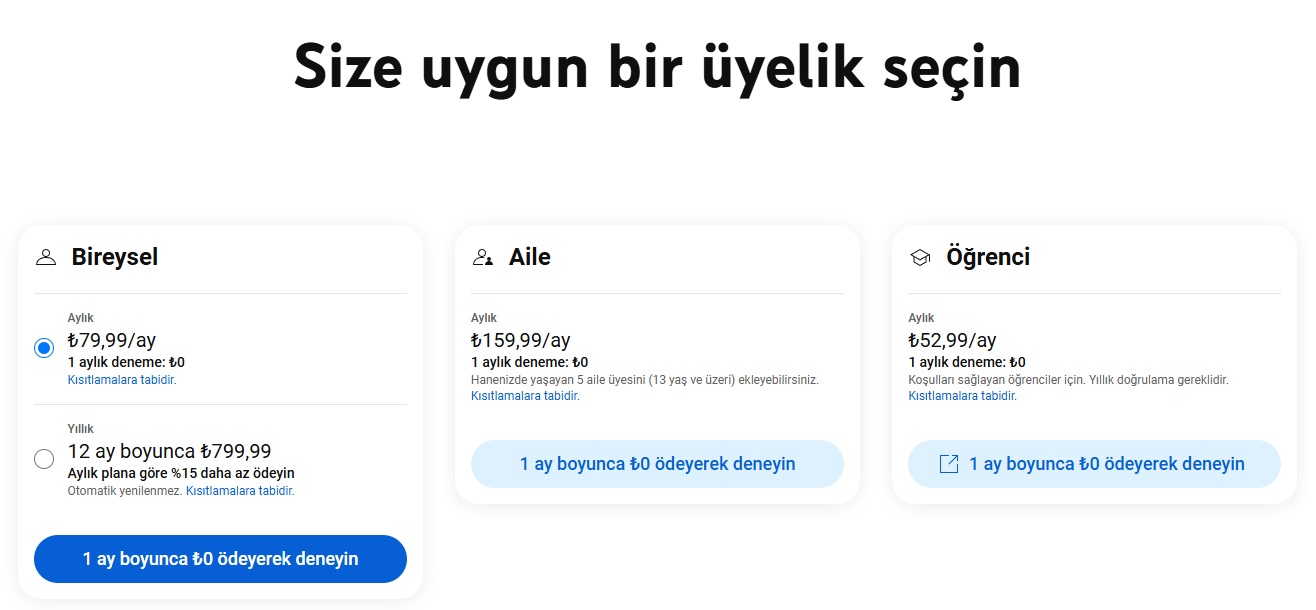Click the external-link icon in the Öğrenci trial button
Image resolution: width=1316 pixels, height=610 pixels.
tap(949, 464)
